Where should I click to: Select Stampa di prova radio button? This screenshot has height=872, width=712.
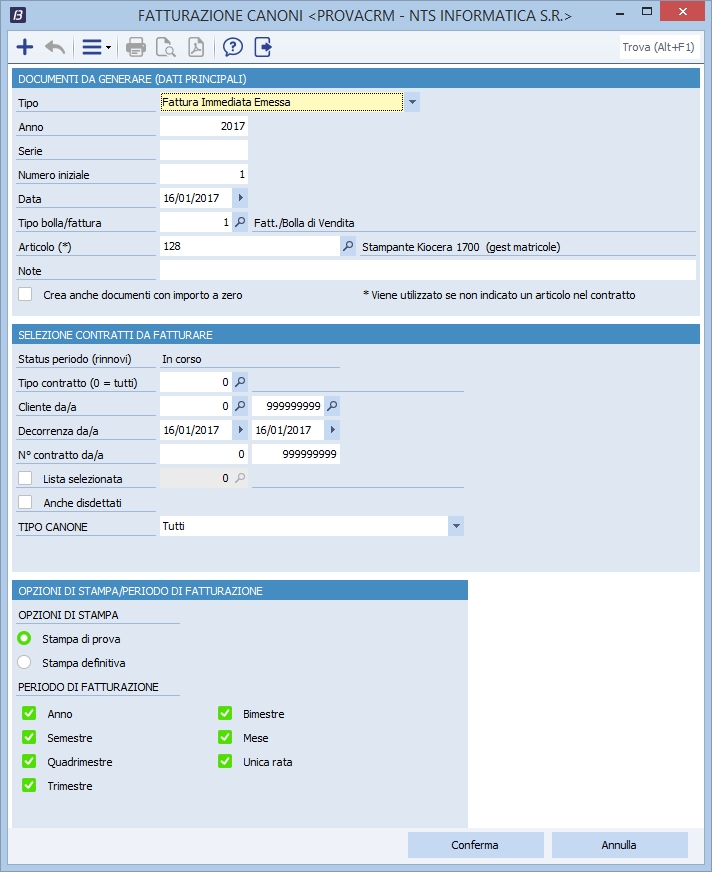coord(24,638)
